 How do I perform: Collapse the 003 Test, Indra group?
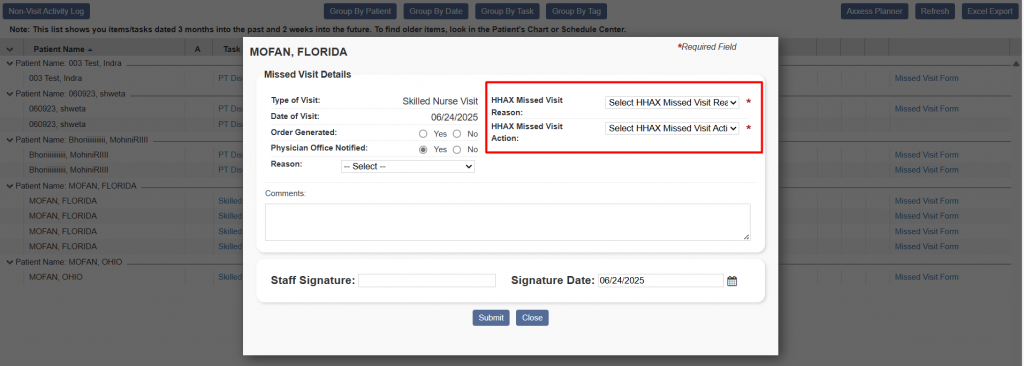(x=10, y=63)
